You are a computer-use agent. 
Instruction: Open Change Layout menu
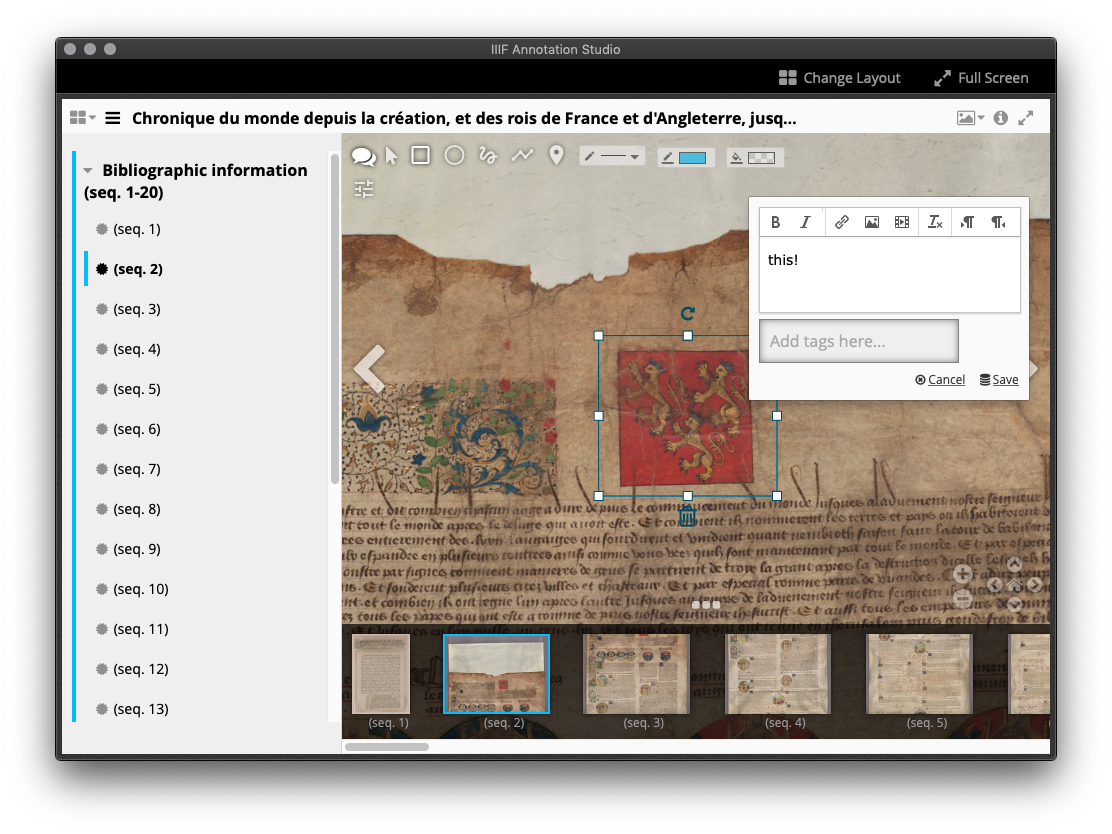[x=840, y=78]
